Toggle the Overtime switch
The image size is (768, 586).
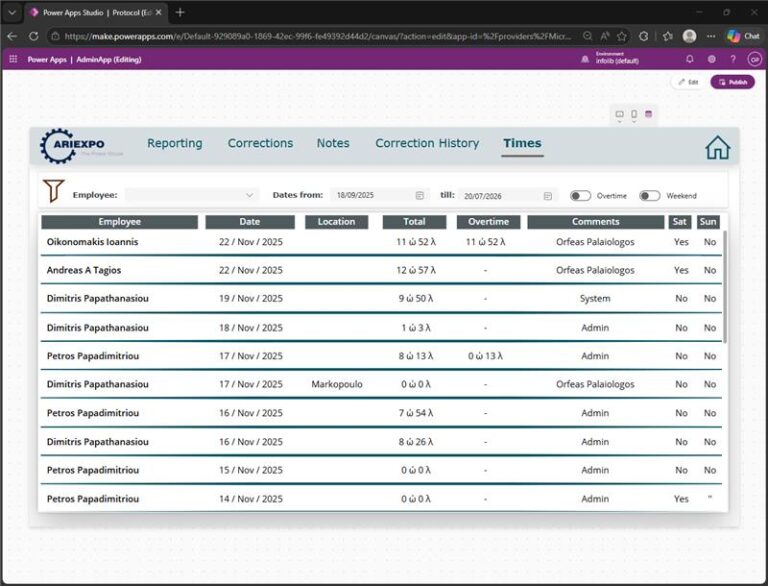(580, 196)
